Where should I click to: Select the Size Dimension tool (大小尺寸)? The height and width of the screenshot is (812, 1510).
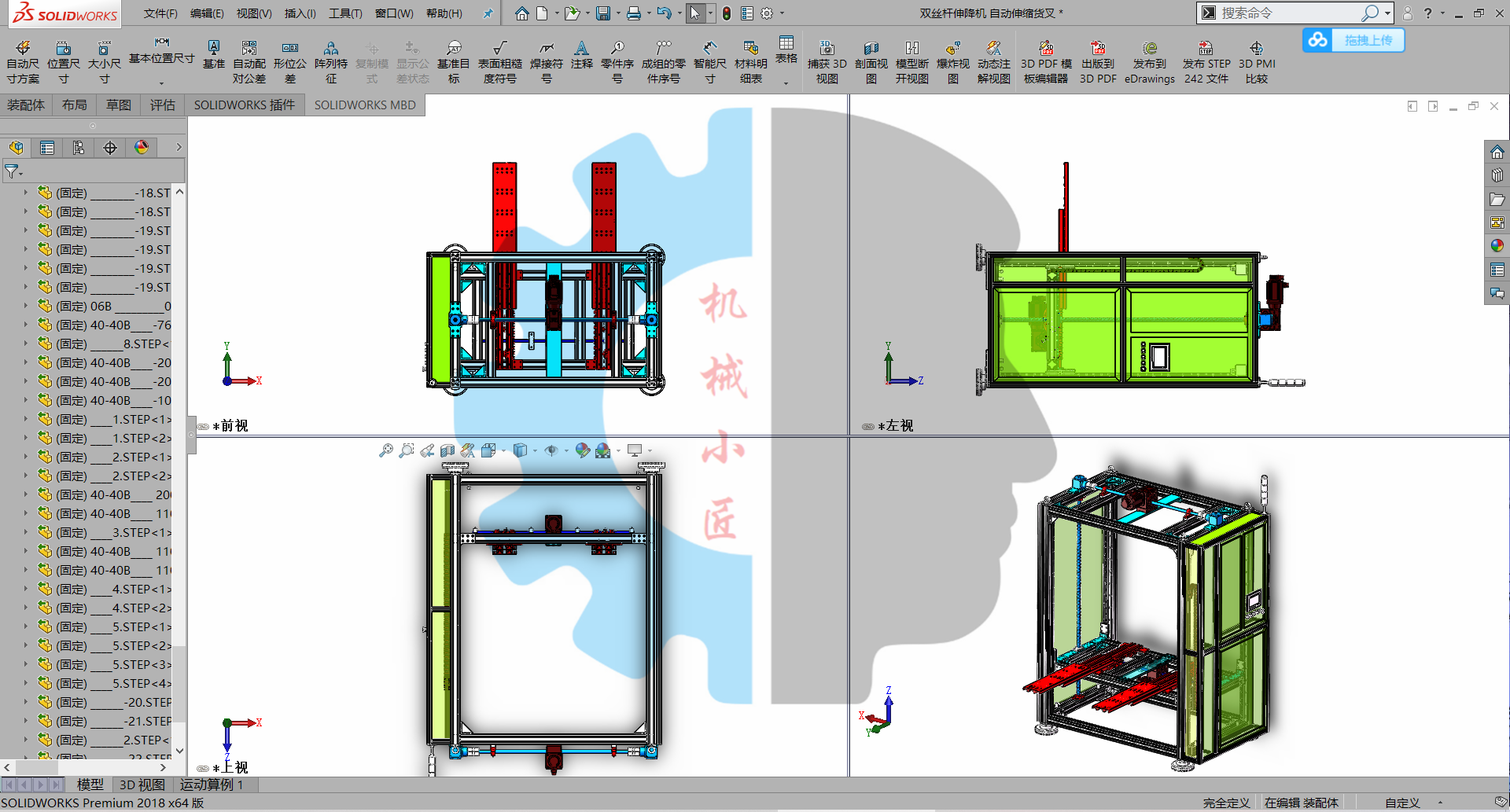pos(104,63)
